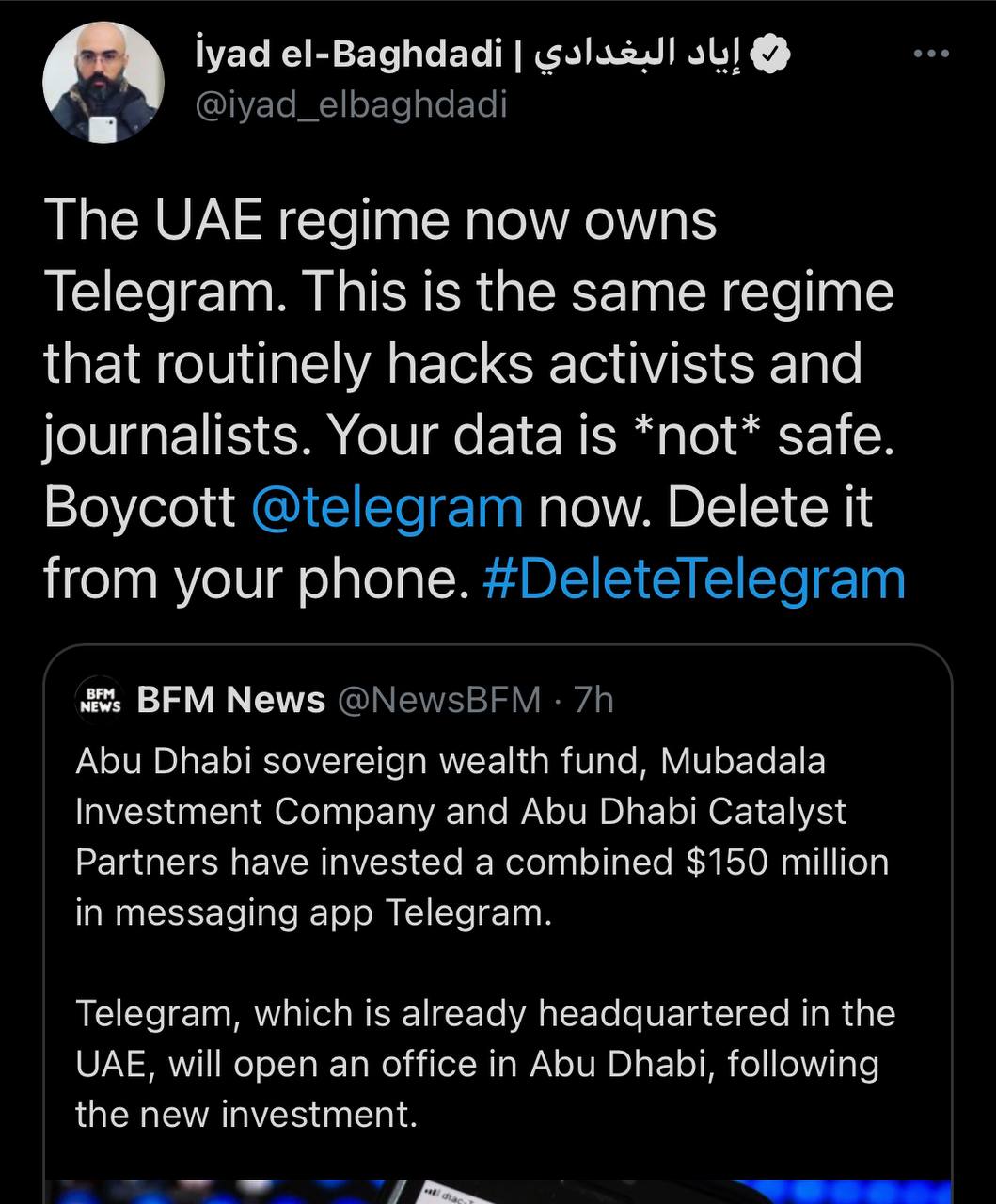
Task: Open the three-dot more options menu
Action: (x=931, y=55)
